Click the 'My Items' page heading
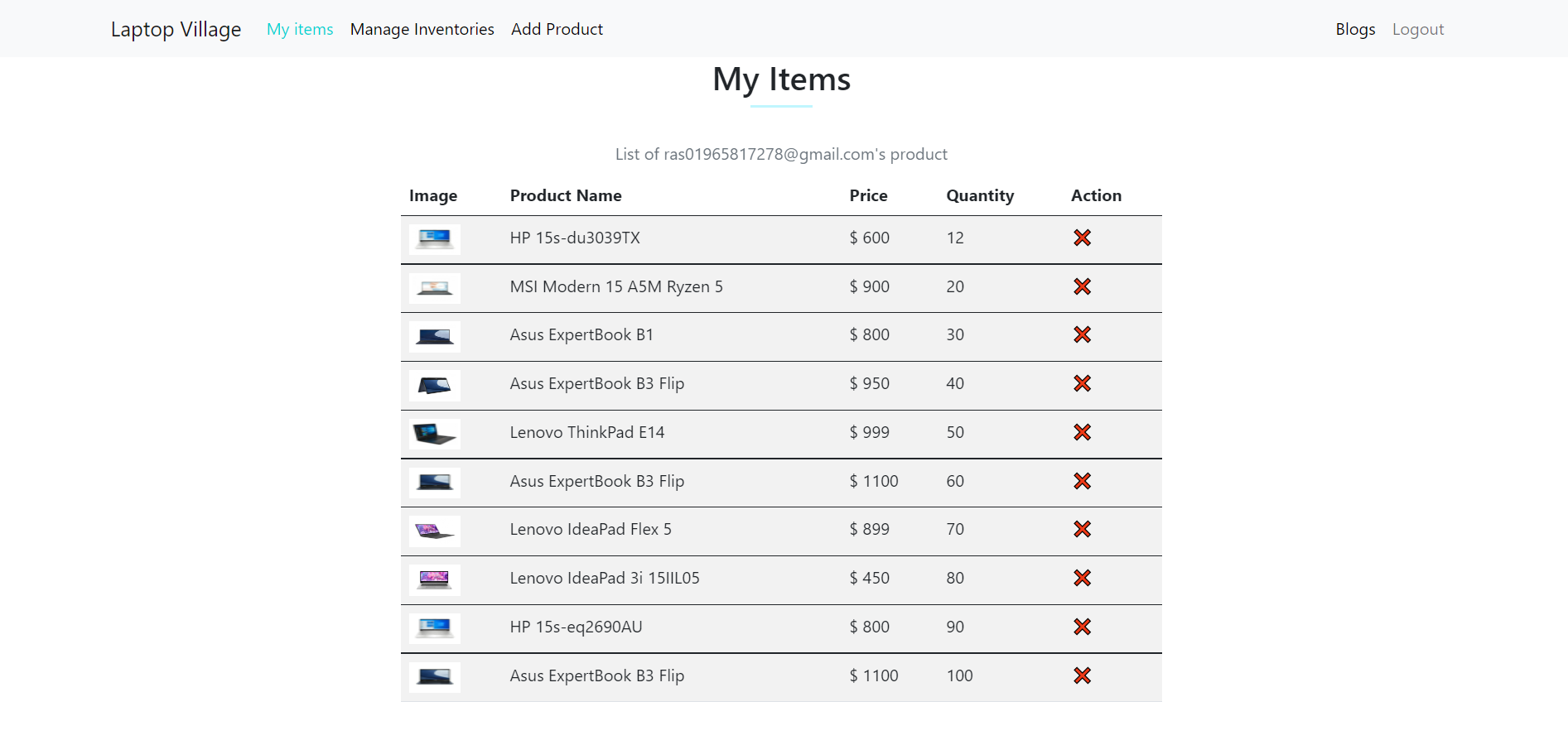The image size is (1568, 745). click(x=781, y=79)
